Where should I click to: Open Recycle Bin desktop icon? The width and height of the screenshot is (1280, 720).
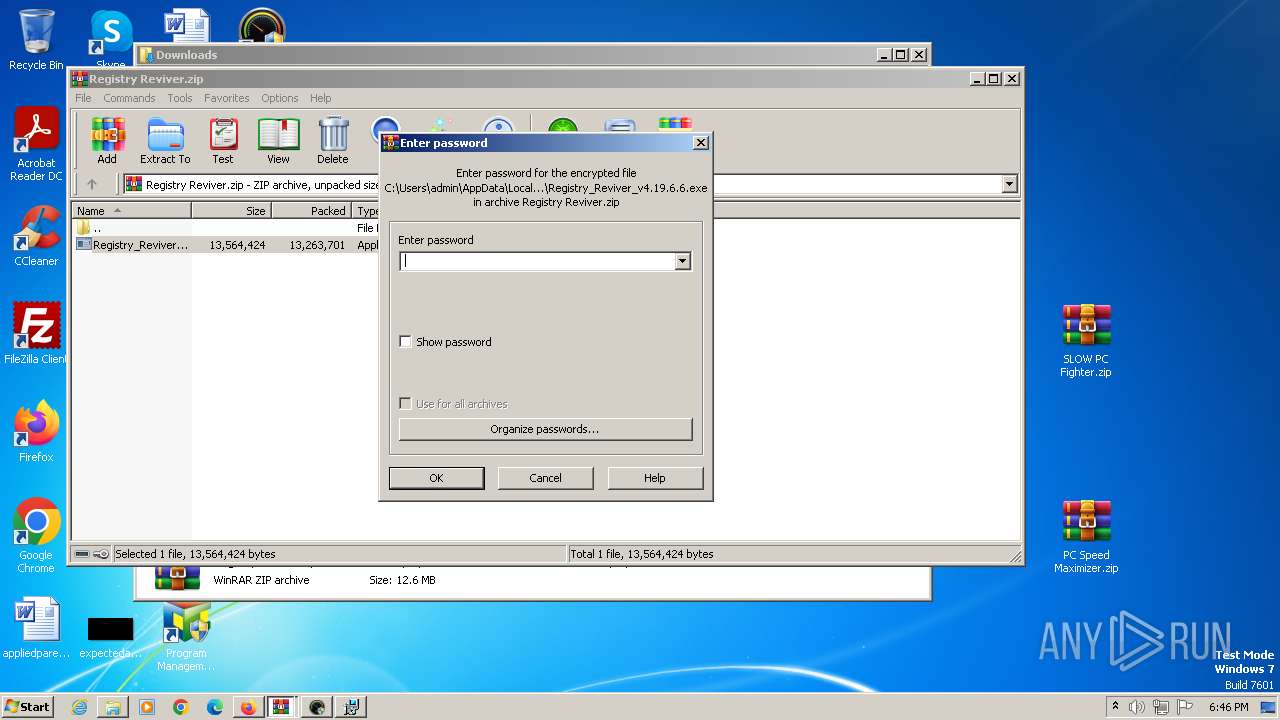click(x=36, y=40)
